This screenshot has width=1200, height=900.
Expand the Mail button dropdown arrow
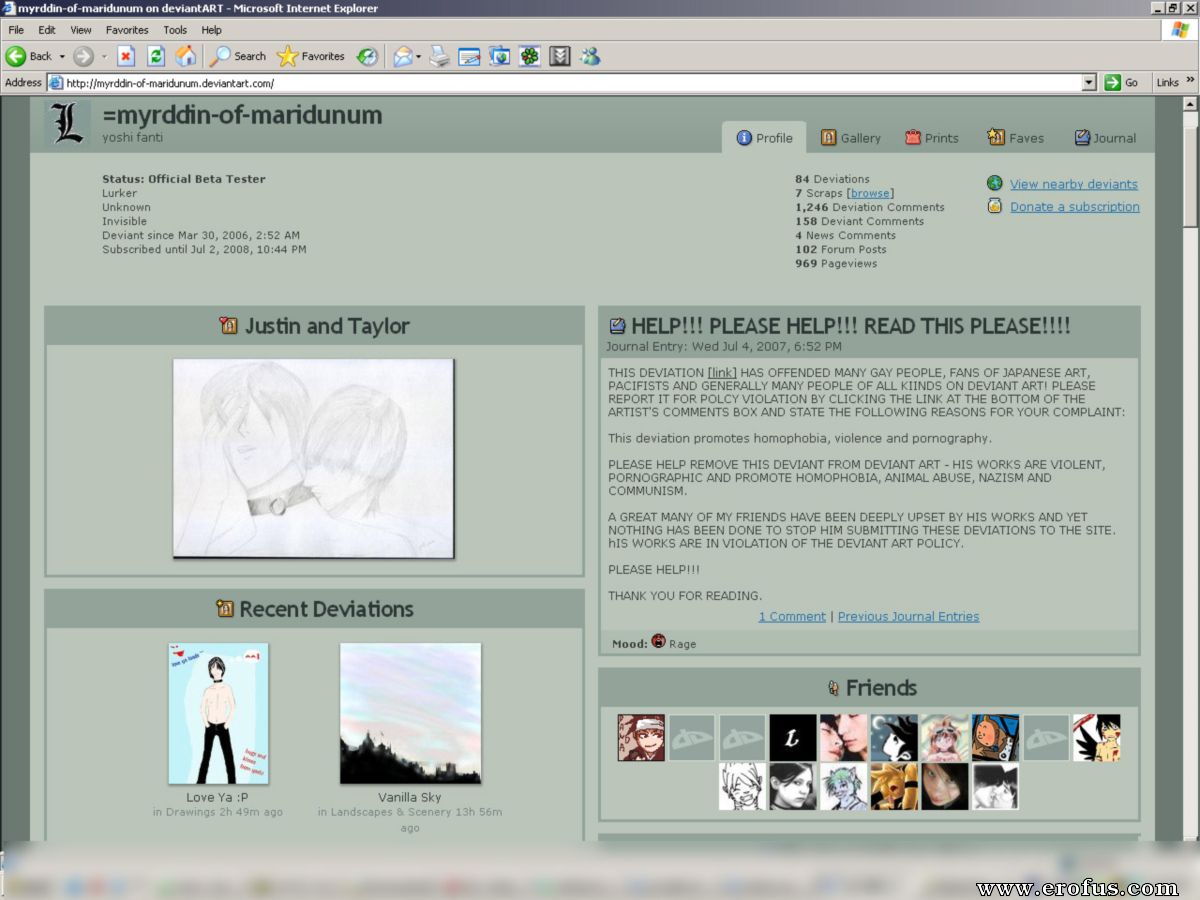click(x=418, y=57)
